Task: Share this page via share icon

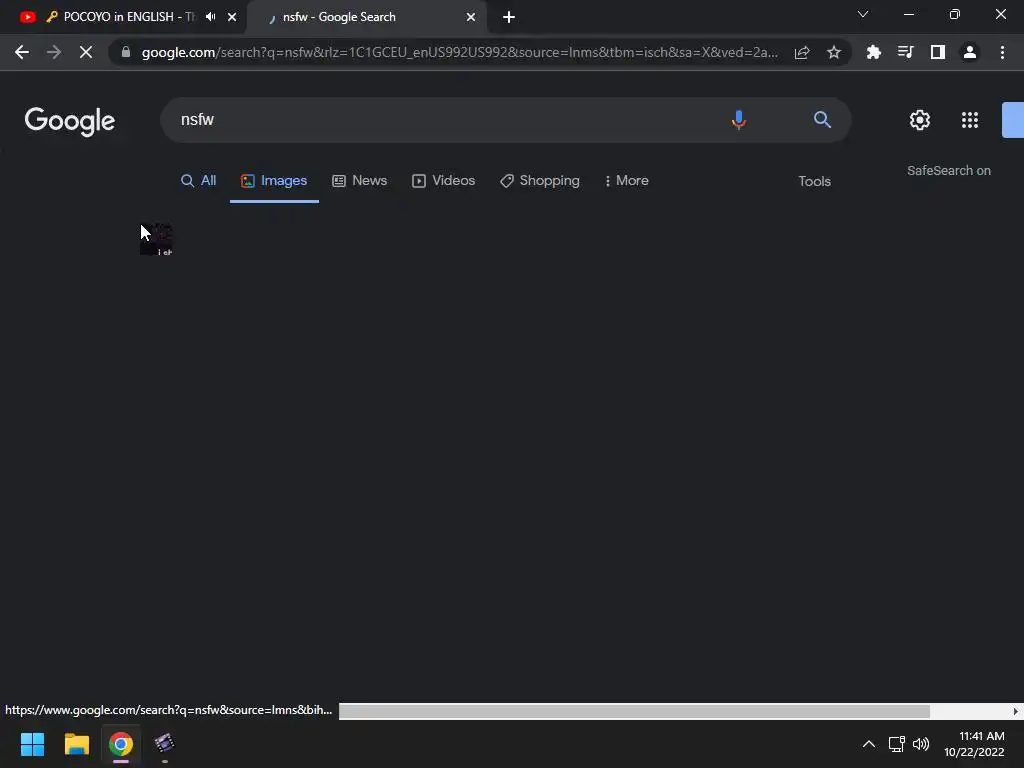Action: (802, 52)
